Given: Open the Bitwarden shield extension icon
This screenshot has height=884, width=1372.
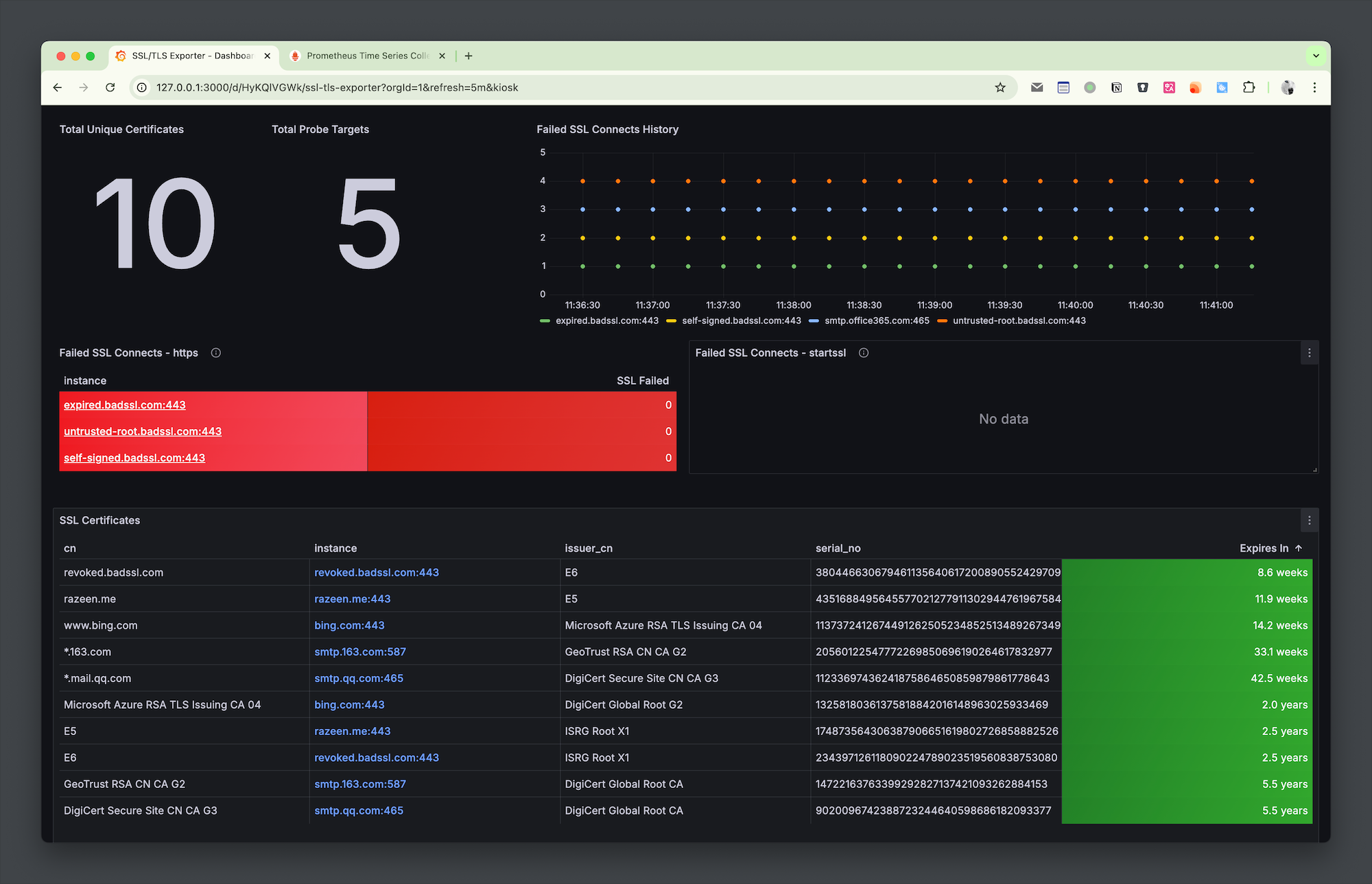Looking at the screenshot, I should (x=1143, y=87).
